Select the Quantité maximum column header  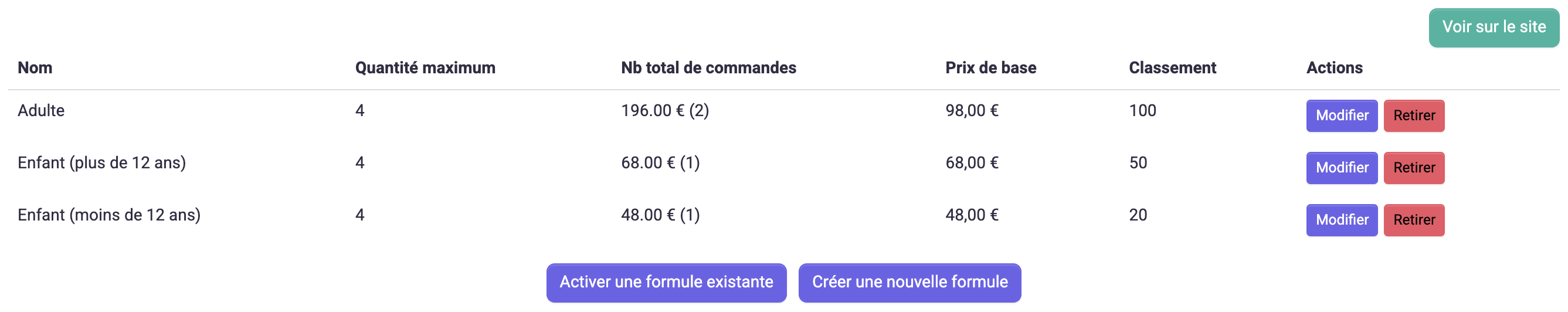pyautogui.click(x=425, y=67)
